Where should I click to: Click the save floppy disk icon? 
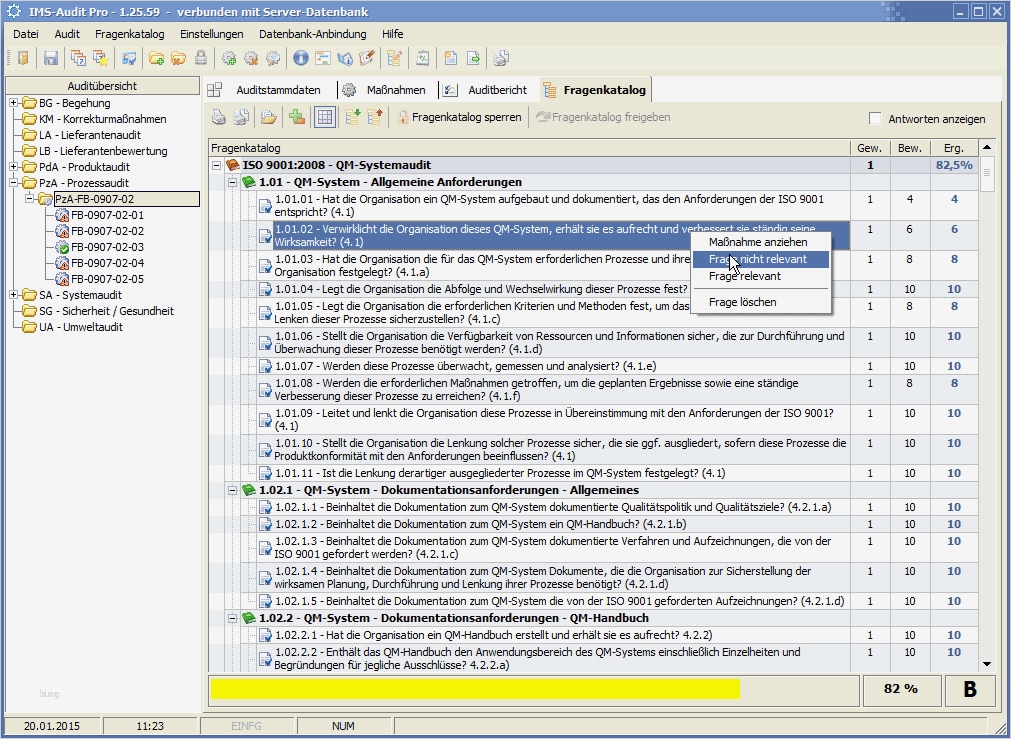coord(50,58)
